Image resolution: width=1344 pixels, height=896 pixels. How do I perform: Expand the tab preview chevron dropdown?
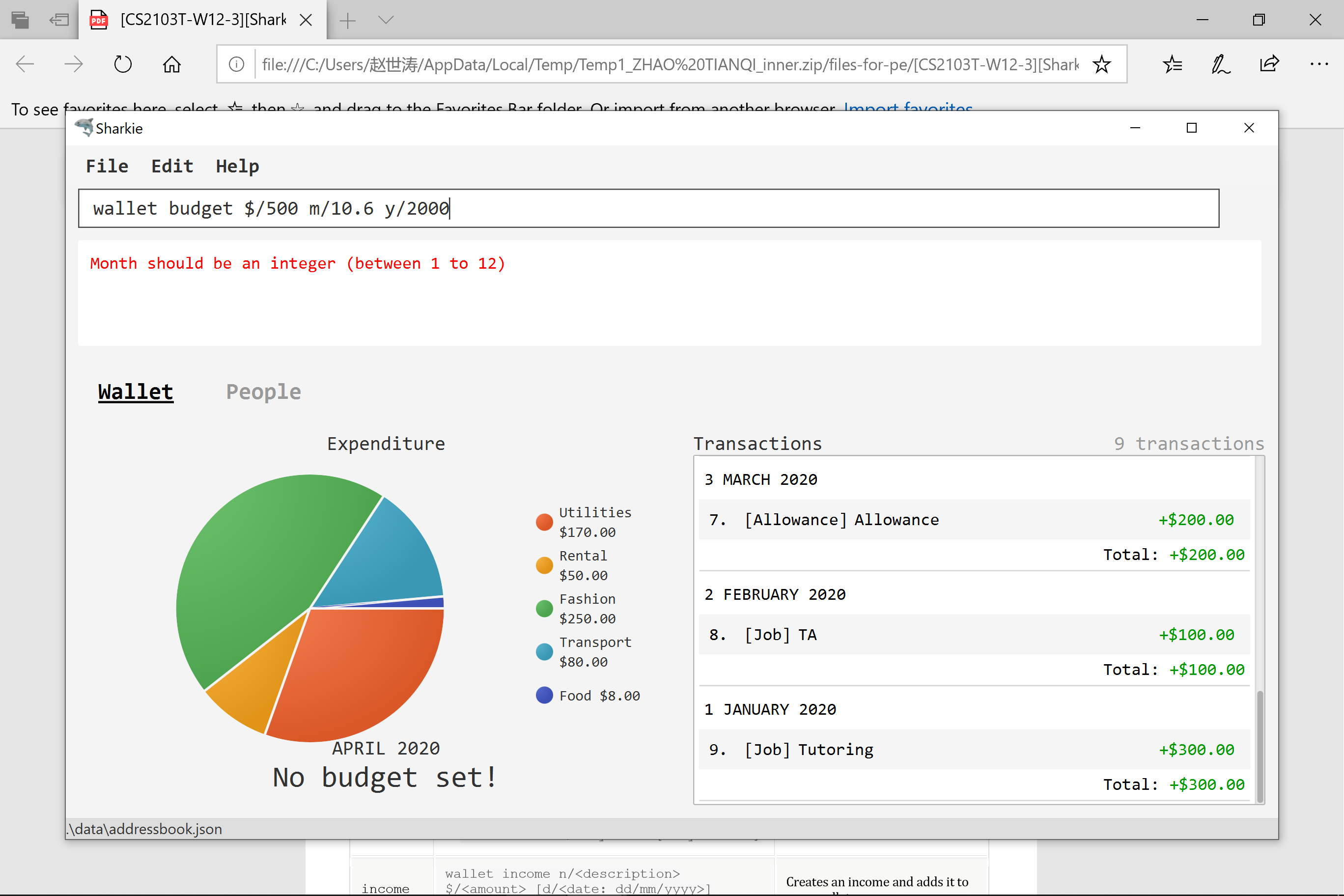pos(386,20)
